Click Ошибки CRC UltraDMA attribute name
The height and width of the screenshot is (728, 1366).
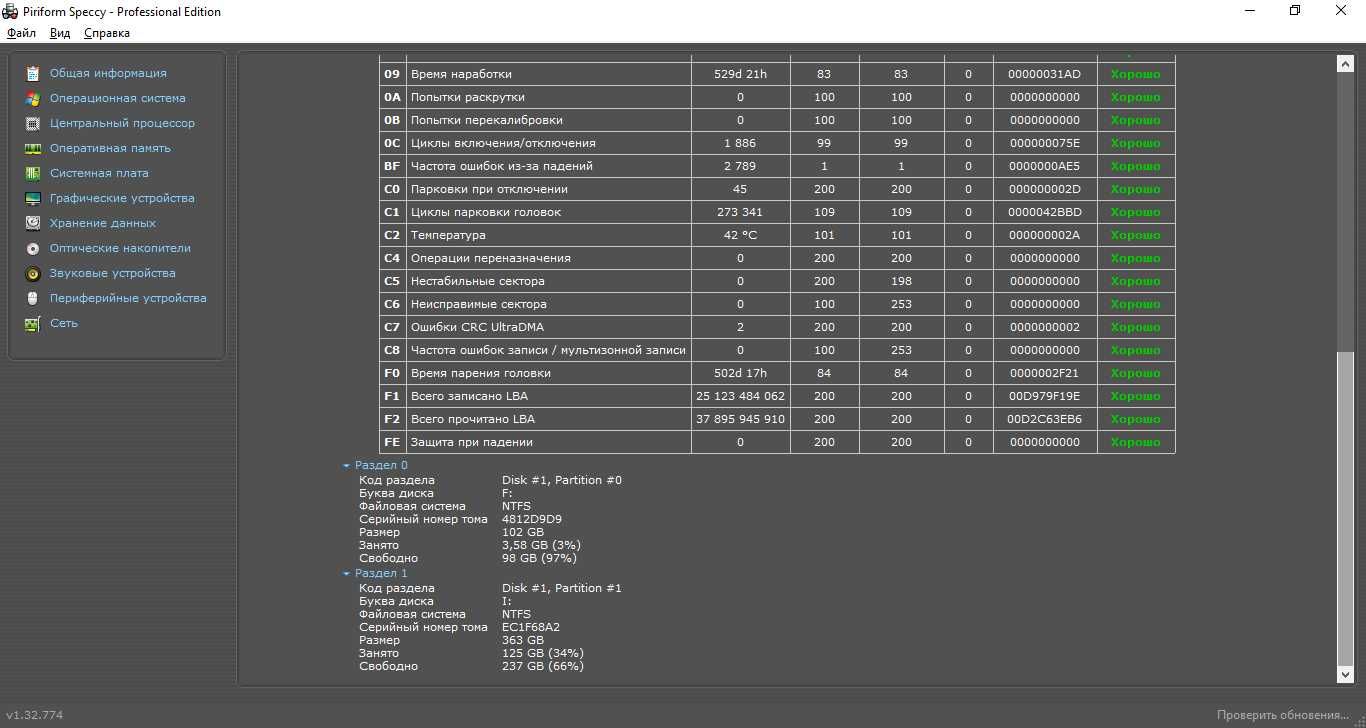pyautogui.click(x=477, y=327)
